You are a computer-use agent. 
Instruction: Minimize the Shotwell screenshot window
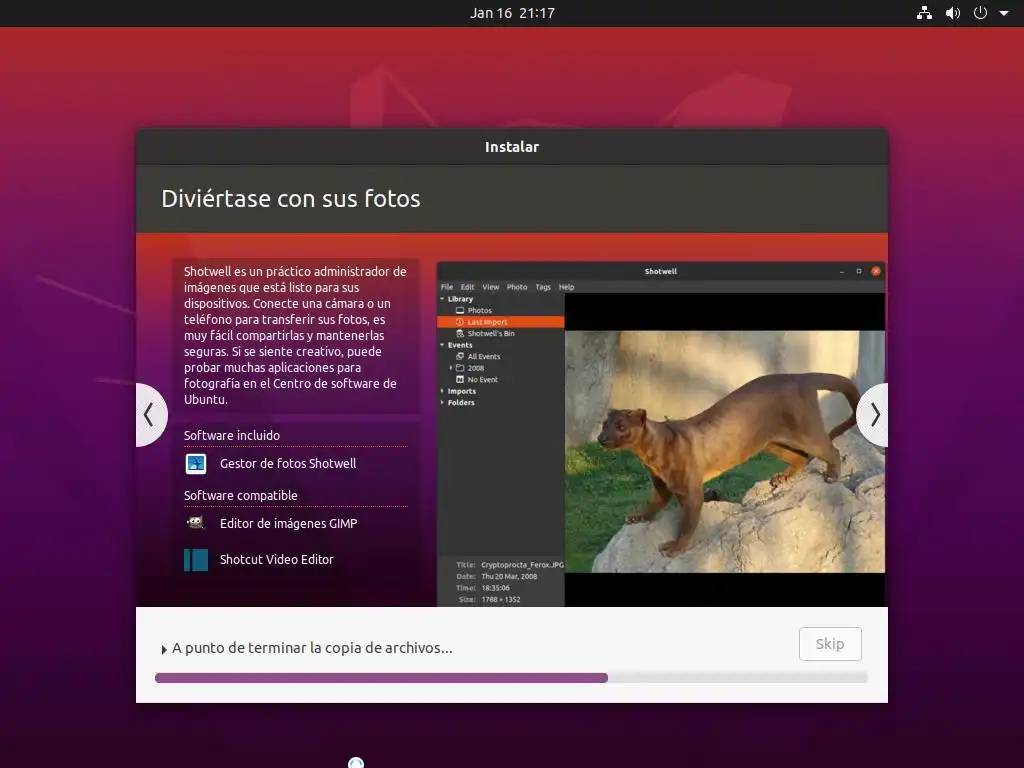pyautogui.click(x=842, y=271)
